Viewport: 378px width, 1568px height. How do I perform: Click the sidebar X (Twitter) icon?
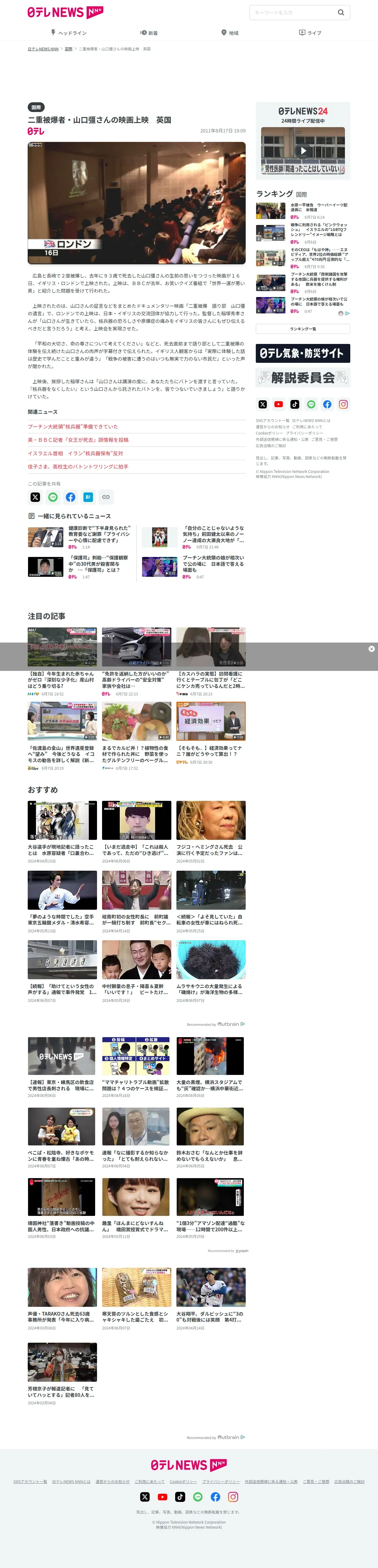coord(262,404)
